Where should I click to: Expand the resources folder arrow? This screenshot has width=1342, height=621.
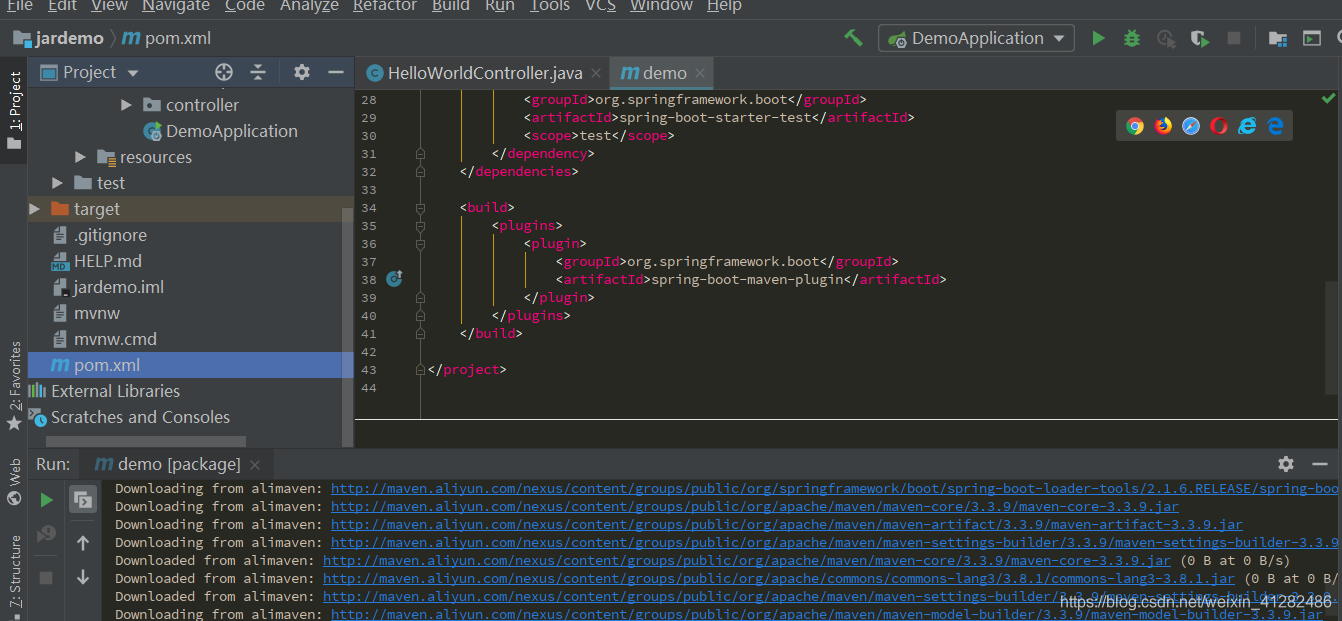tap(80, 157)
